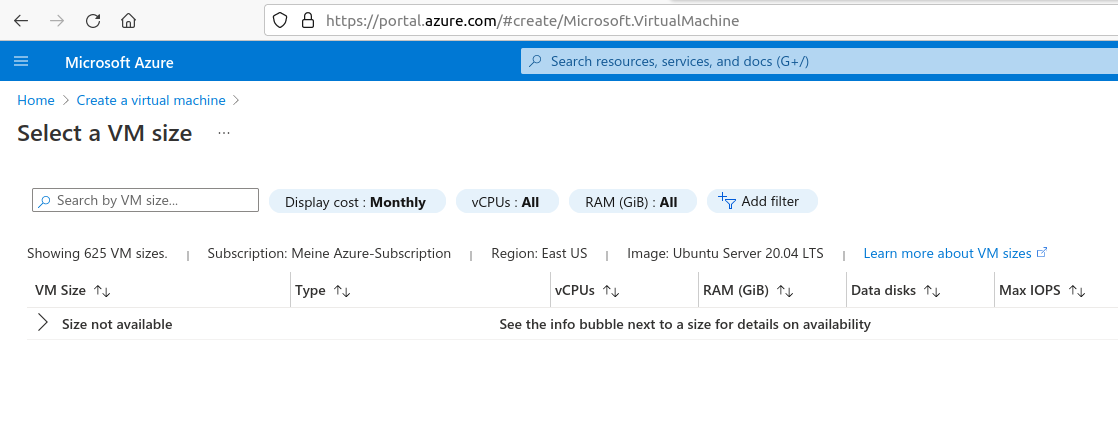Click the Search resources, services, and docs box
This screenshot has width=1118, height=431.
pos(819,61)
